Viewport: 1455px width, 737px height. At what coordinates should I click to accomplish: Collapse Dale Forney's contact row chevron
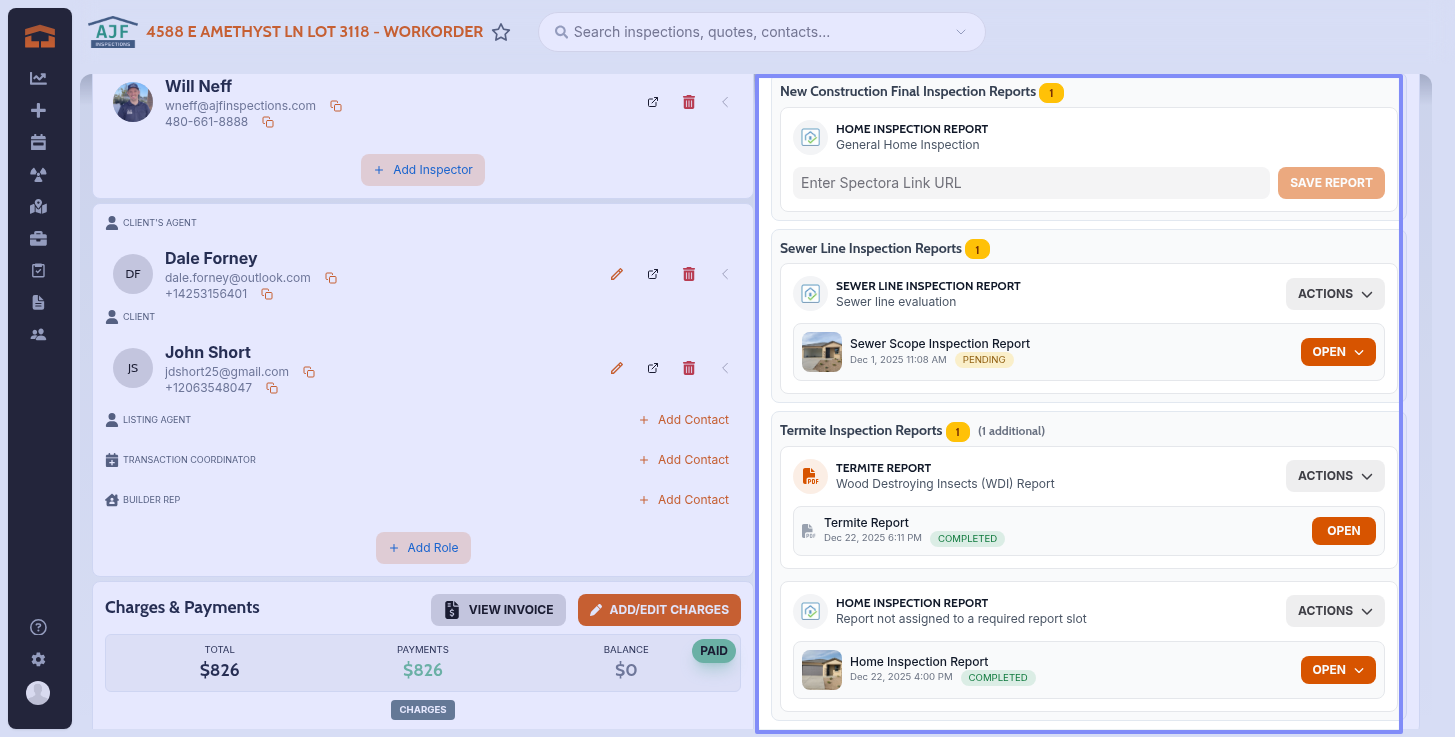click(x=725, y=274)
